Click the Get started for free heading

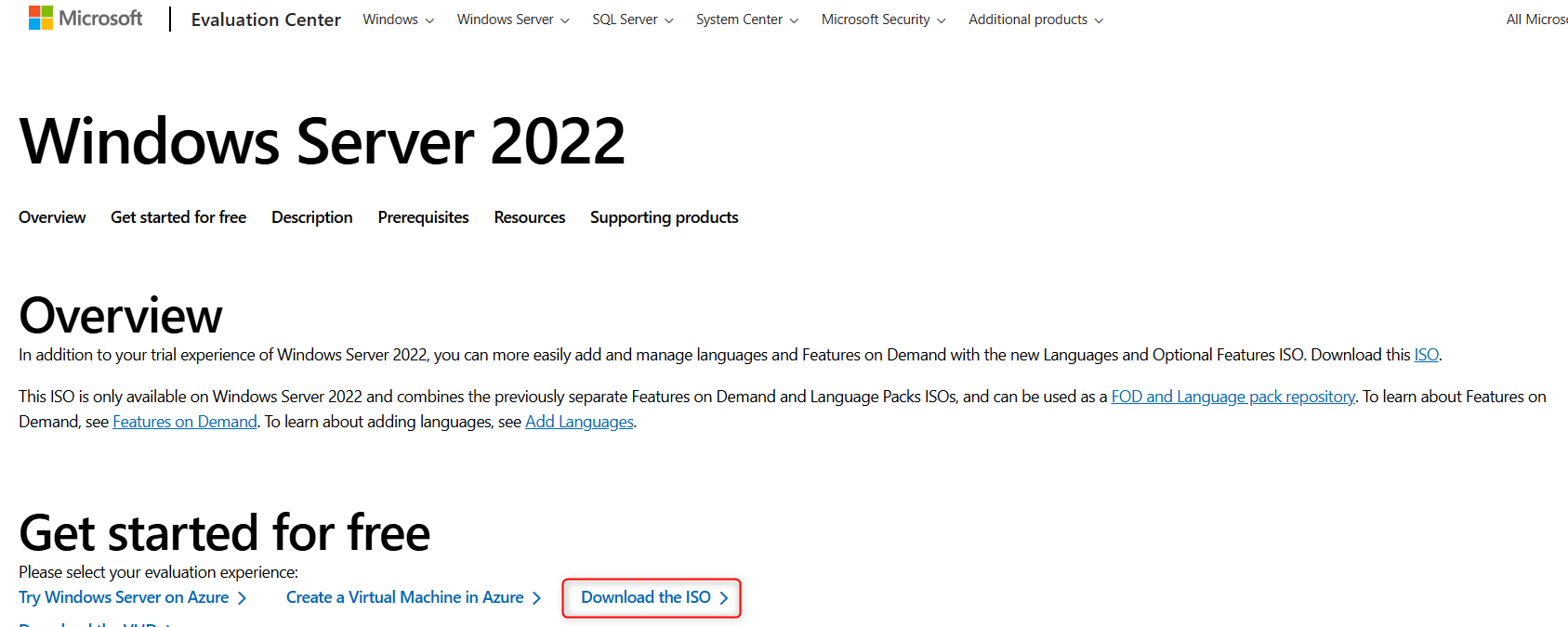tap(225, 533)
